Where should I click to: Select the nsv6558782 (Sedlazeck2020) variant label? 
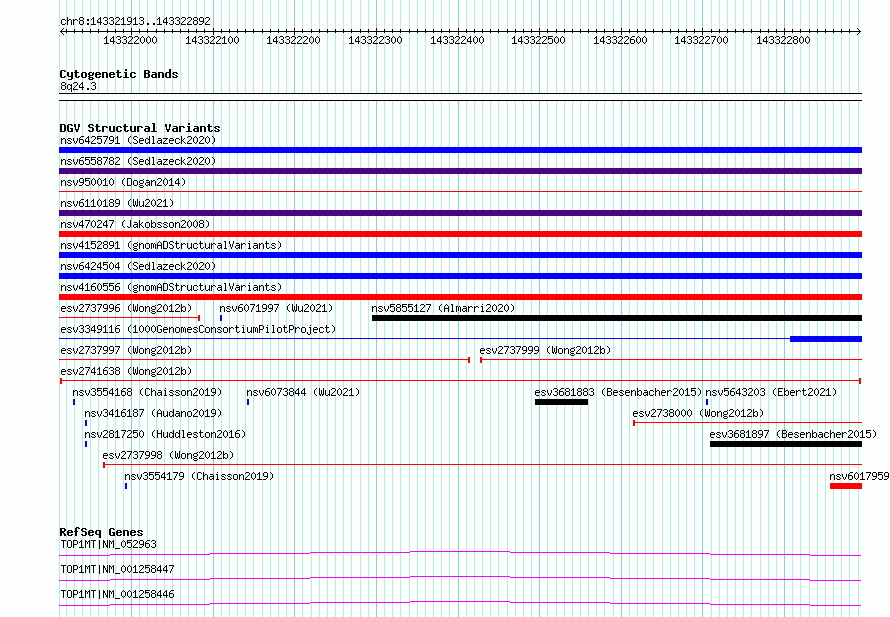click(138, 161)
